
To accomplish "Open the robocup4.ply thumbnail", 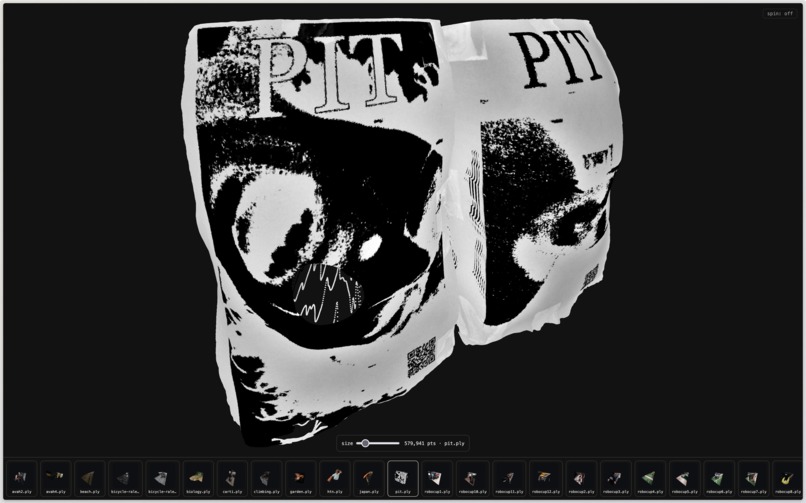I will point(650,479).
